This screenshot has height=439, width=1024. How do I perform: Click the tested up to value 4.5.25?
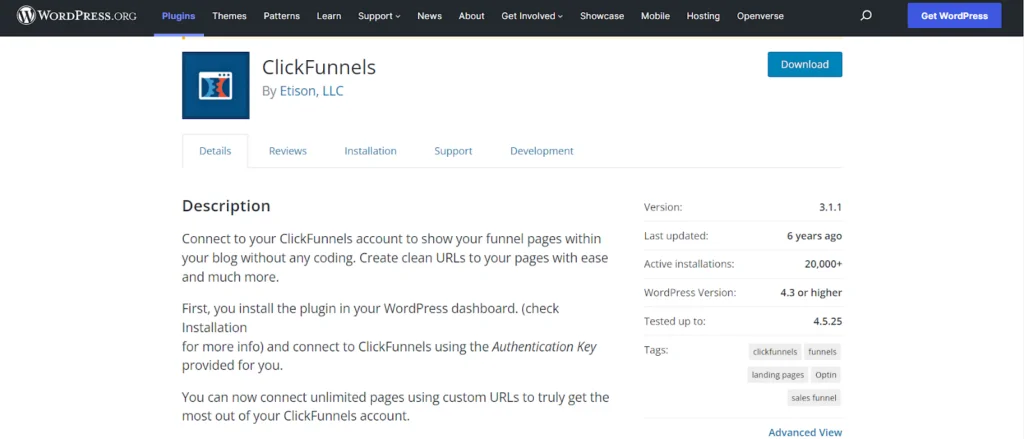point(826,321)
